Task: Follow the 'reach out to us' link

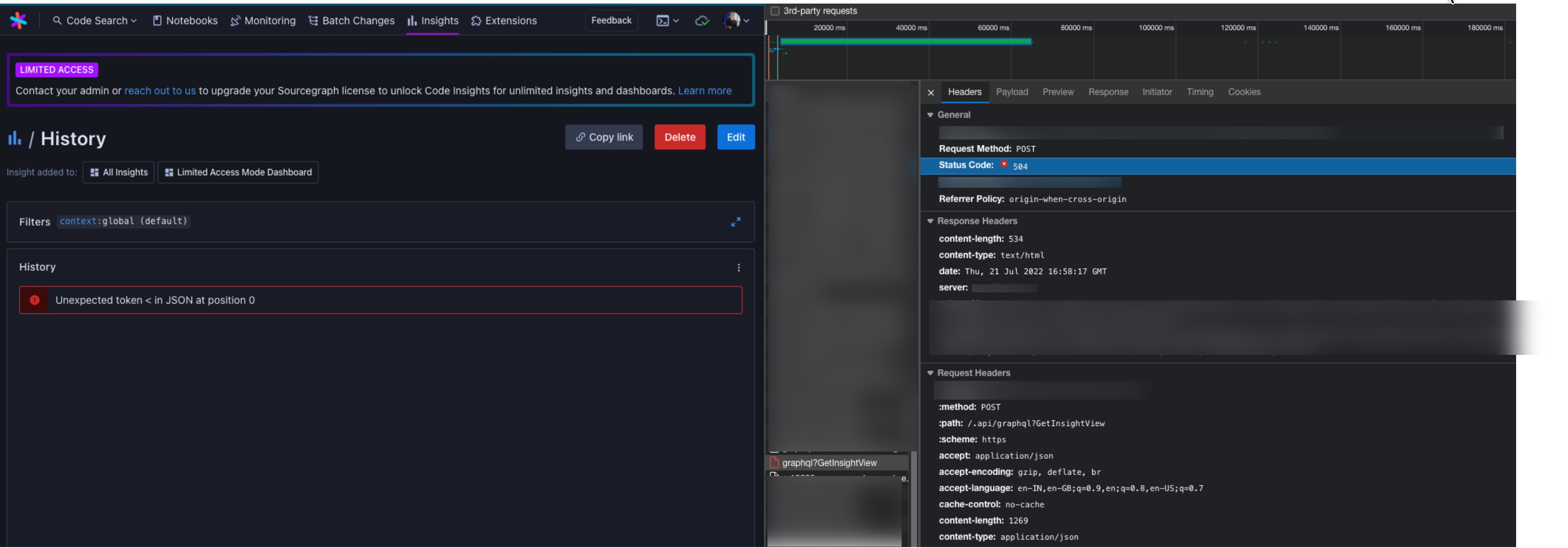Action: point(160,91)
